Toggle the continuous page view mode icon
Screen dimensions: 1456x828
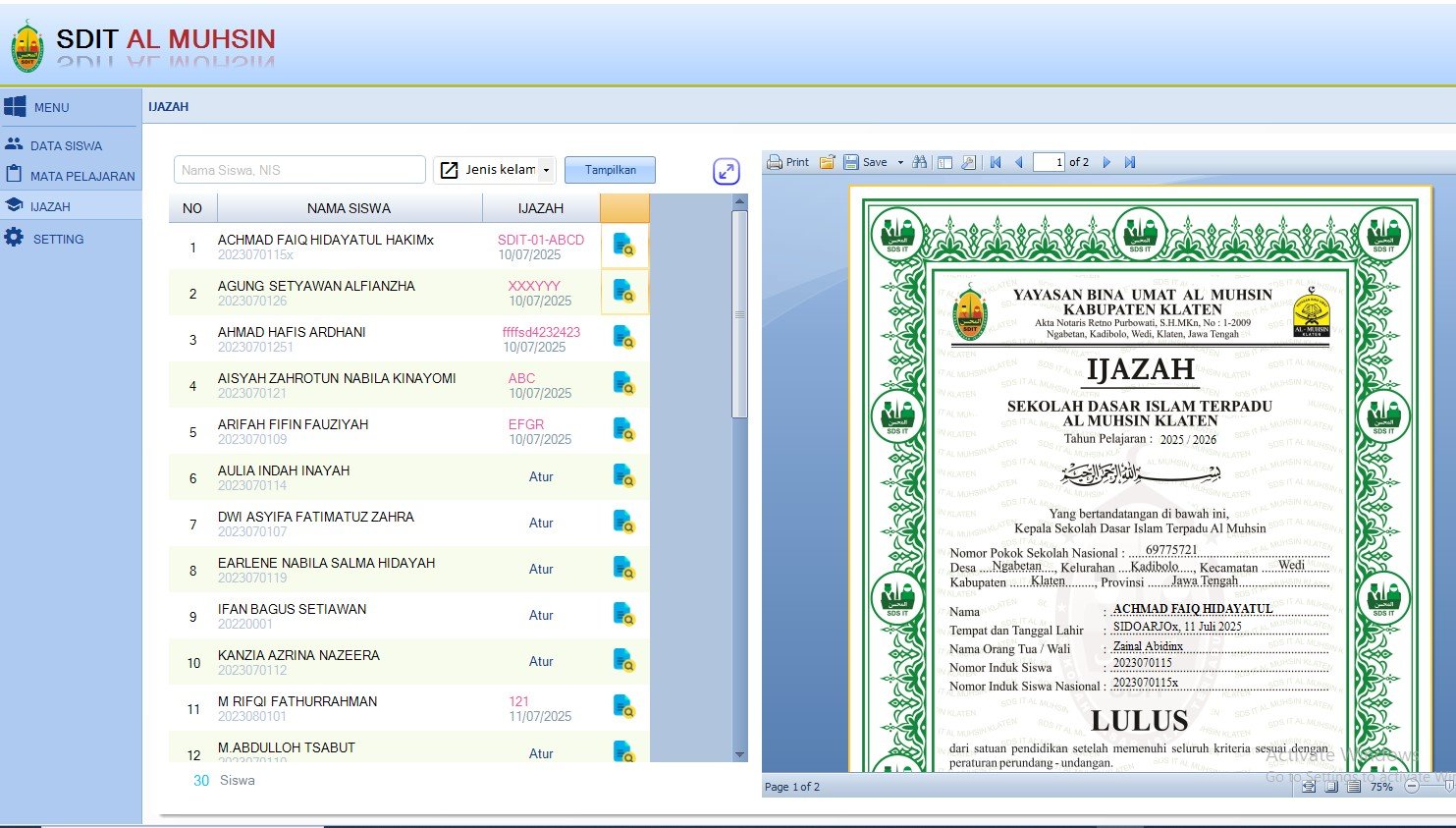[1354, 786]
